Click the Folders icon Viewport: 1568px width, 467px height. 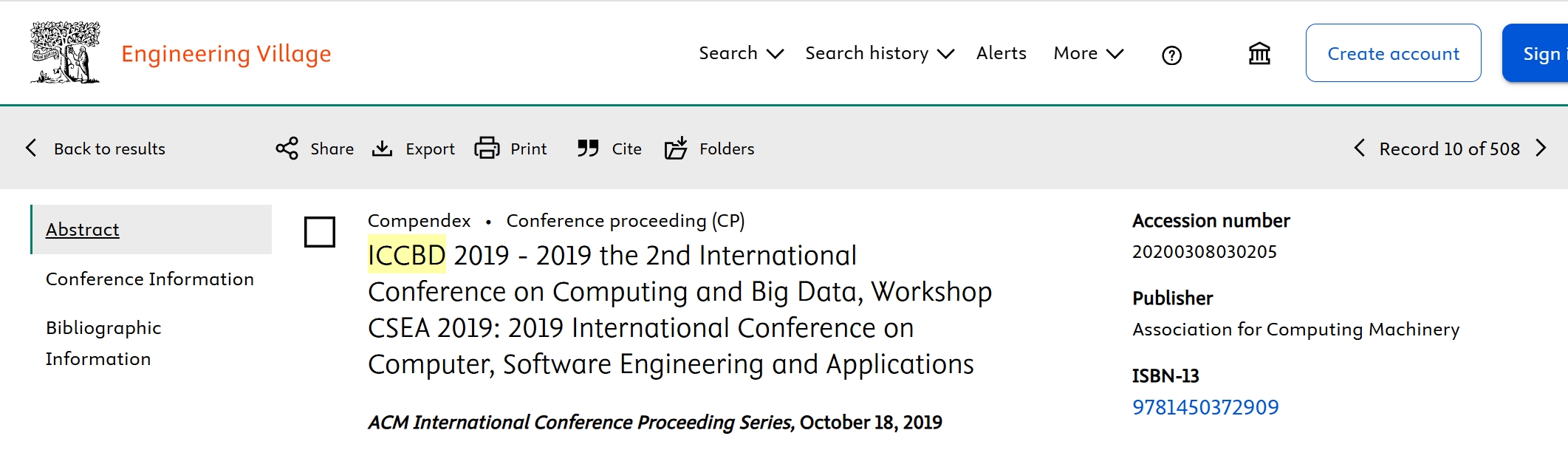676,149
